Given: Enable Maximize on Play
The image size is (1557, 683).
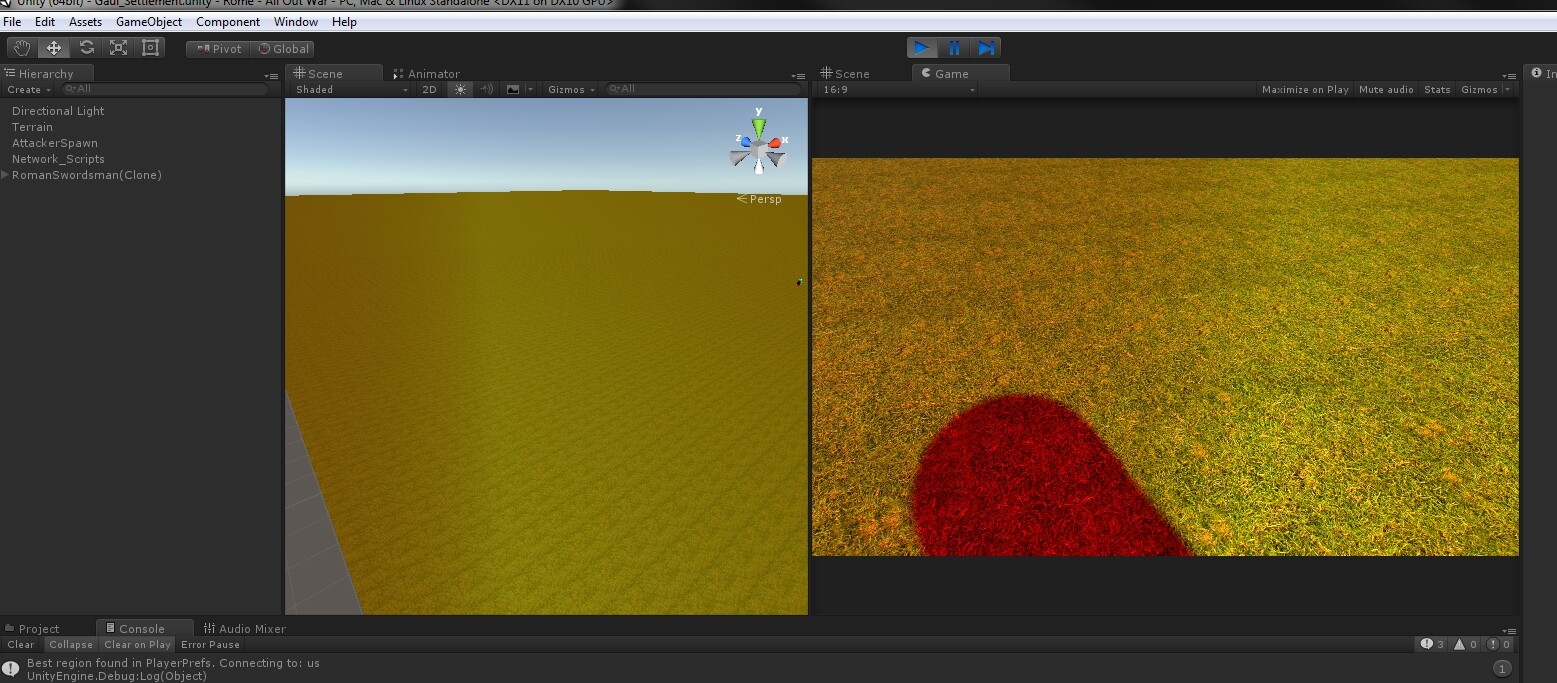Looking at the screenshot, I should [1305, 89].
